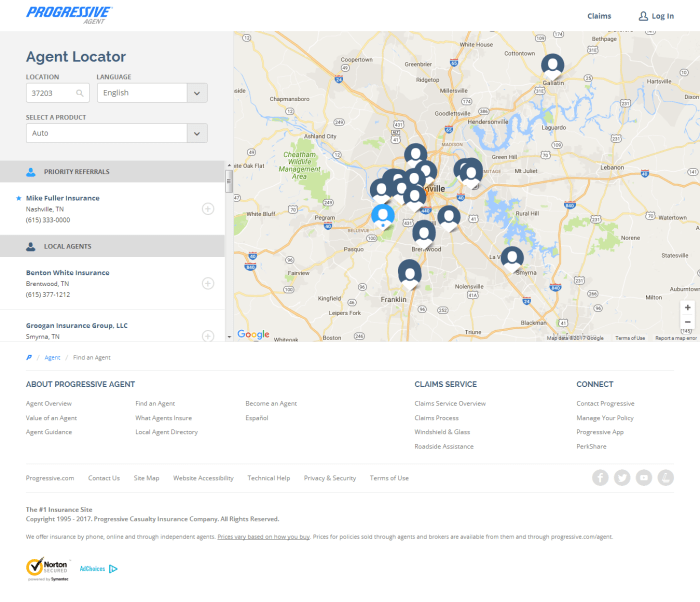The image size is (700, 602).
Task: Open Manage Your Policy link
Action: pos(604,418)
